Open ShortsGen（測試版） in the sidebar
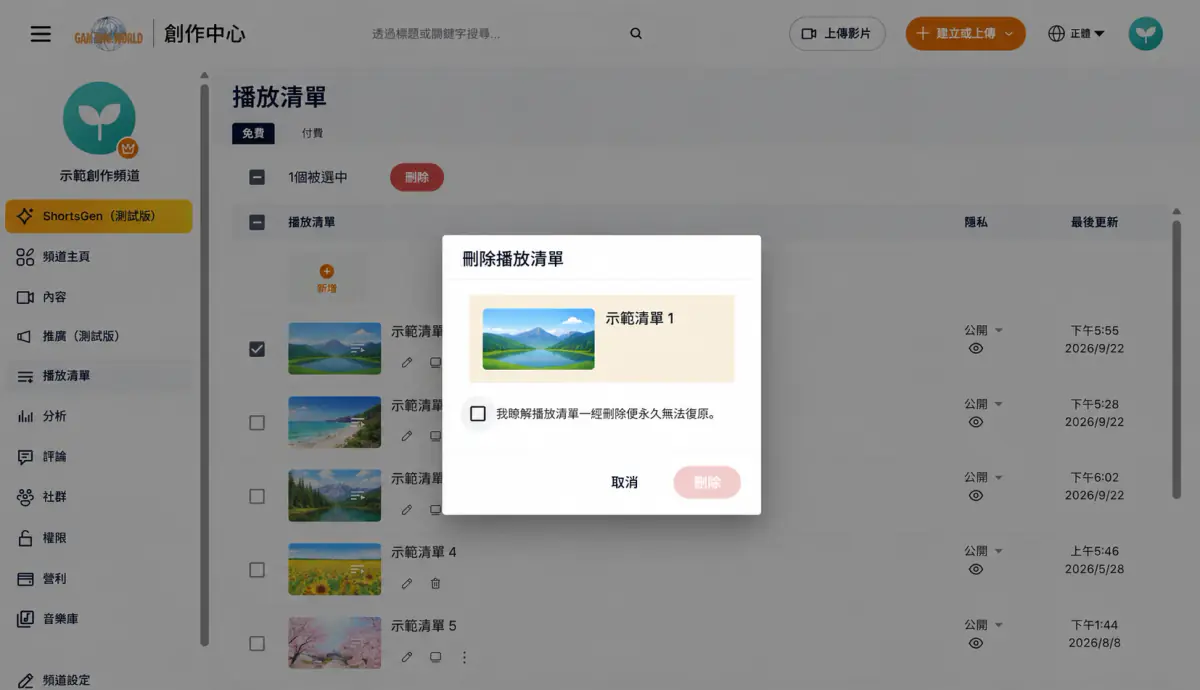This screenshot has width=1200, height=690. pyautogui.click(x=98, y=216)
